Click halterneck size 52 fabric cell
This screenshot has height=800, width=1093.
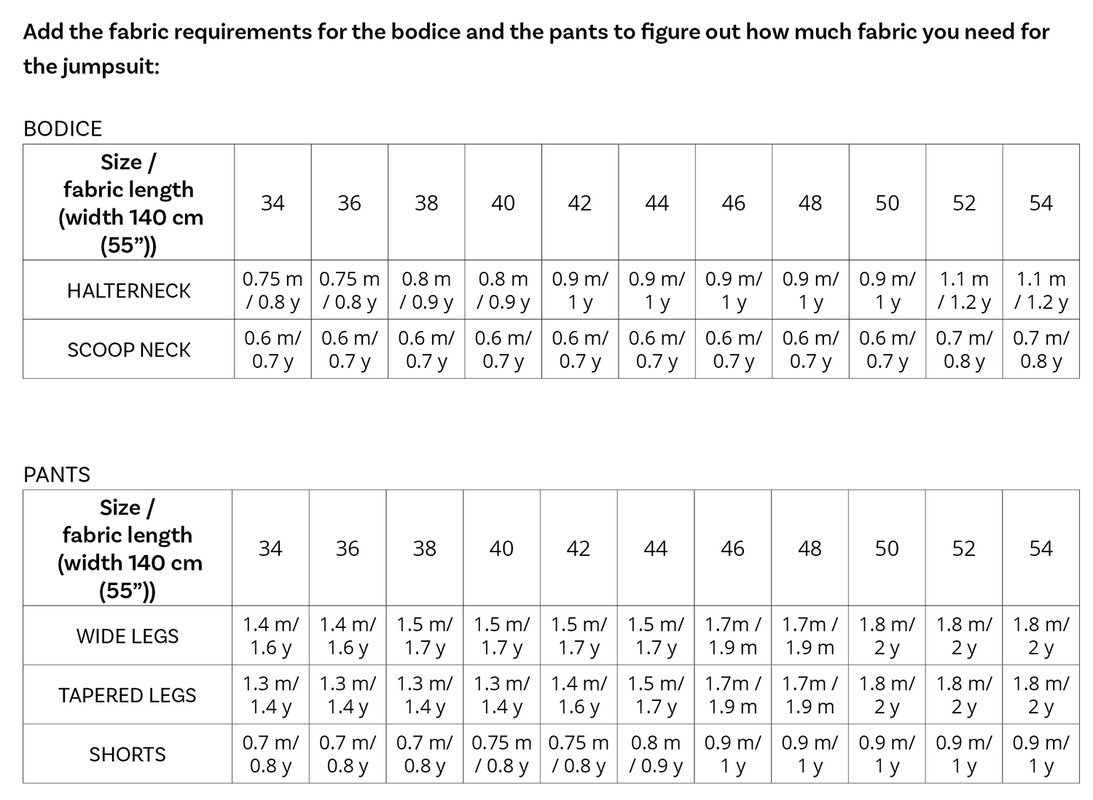[x=964, y=291]
